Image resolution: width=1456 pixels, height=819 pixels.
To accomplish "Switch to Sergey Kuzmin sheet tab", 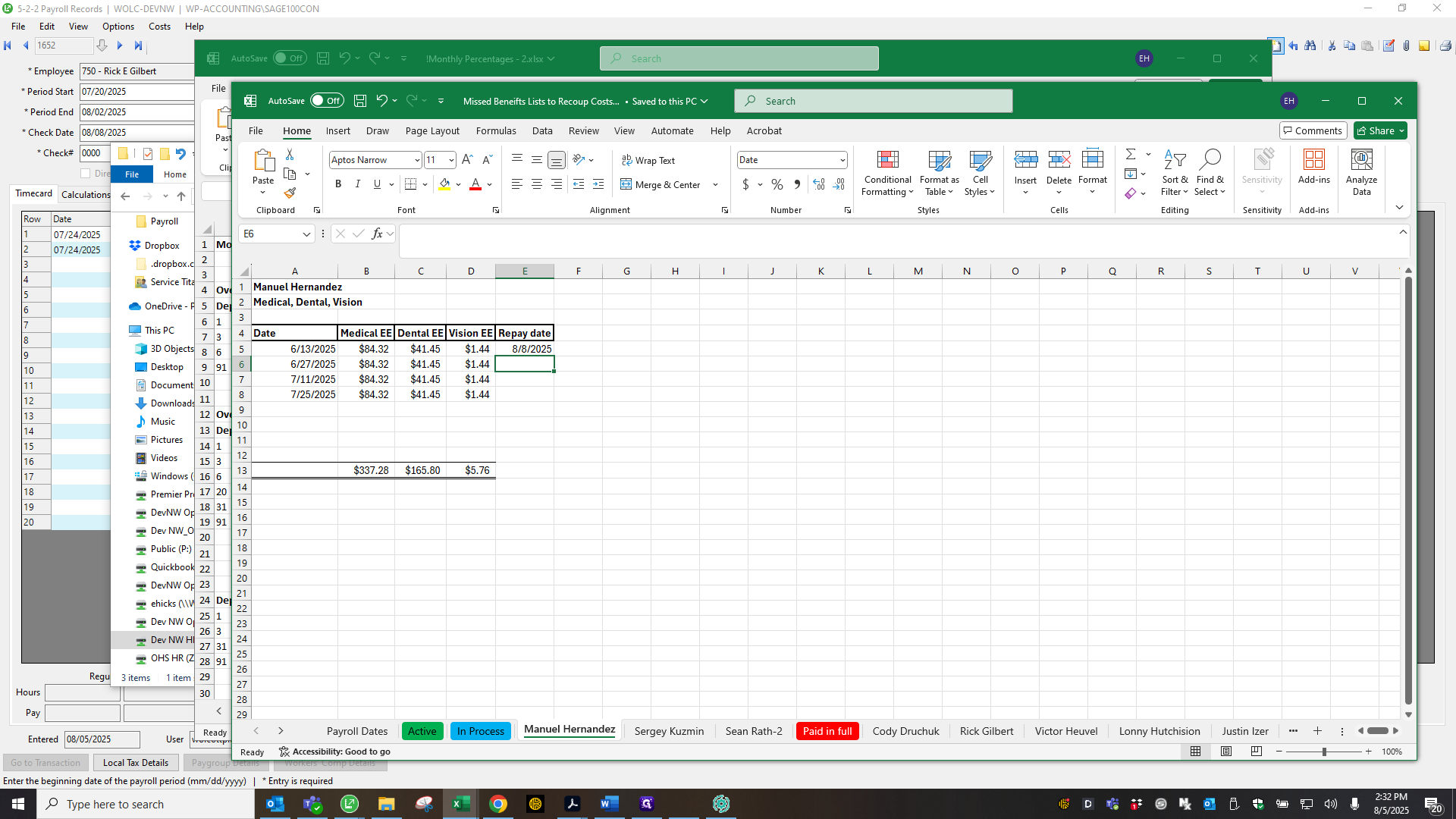I will 669,731.
